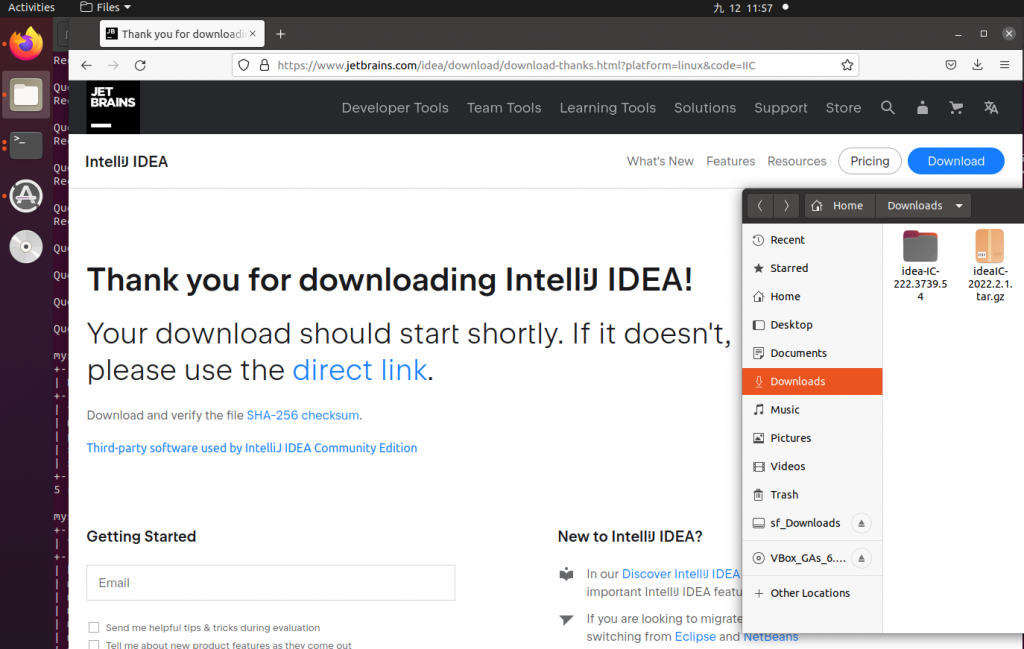This screenshot has height=649, width=1024.
Task: Open the Firefox hamburger menu
Action: pyautogui.click(x=1004, y=65)
